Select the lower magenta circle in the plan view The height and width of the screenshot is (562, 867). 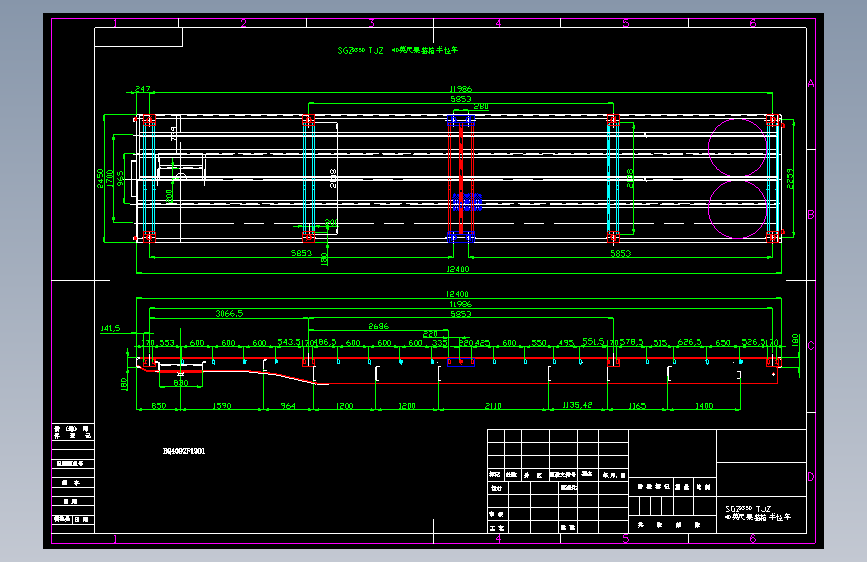coord(737,209)
